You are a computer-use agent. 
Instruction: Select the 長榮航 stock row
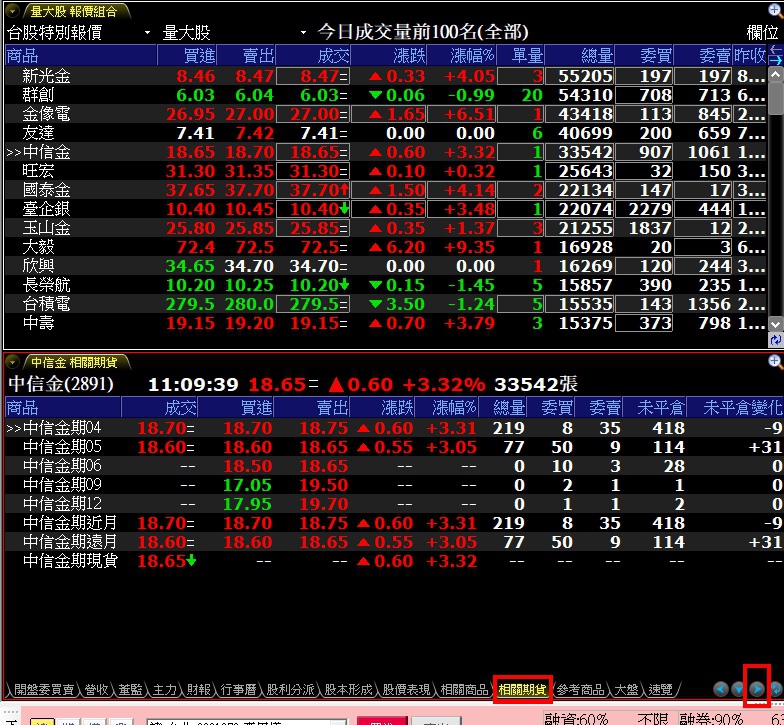tap(386, 285)
